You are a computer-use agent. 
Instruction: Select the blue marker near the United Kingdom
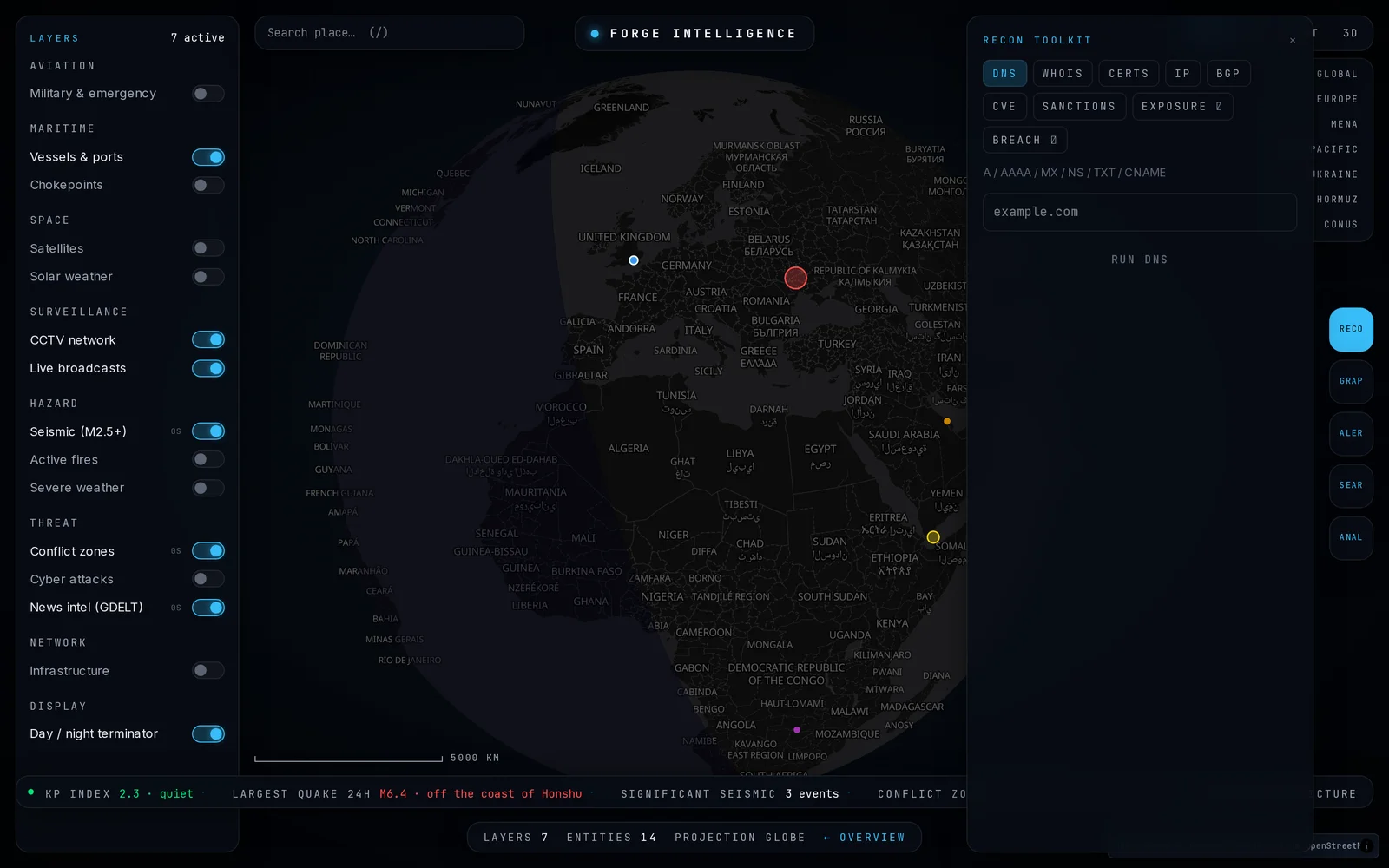coord(634,260)
